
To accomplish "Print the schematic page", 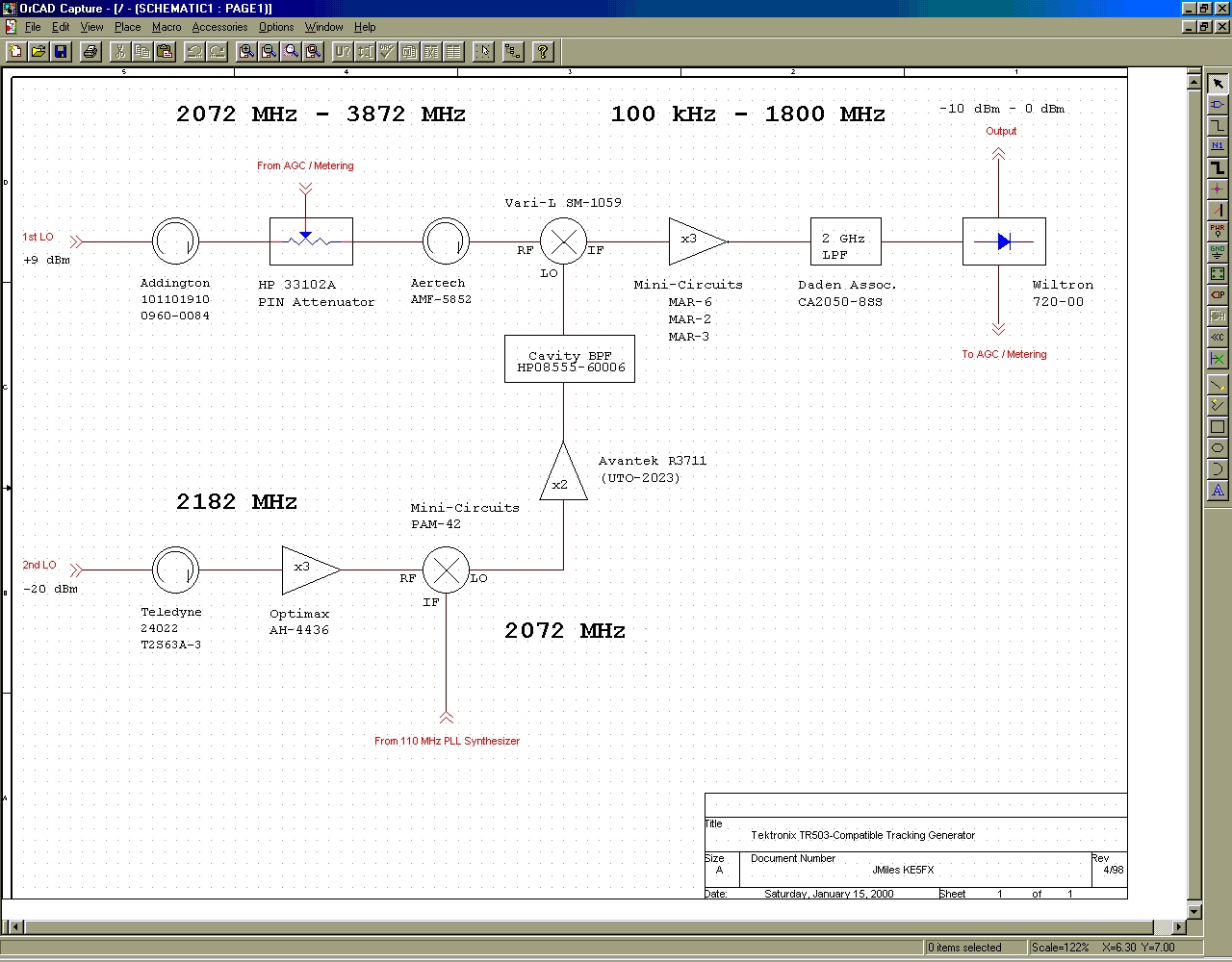I will (x=90, y=51).
